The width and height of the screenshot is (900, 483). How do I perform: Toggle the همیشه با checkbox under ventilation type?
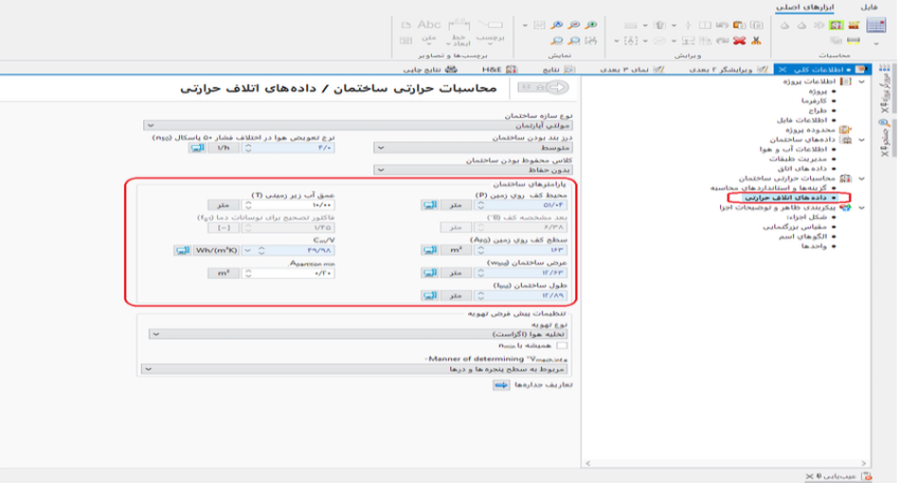click(562, 346)
